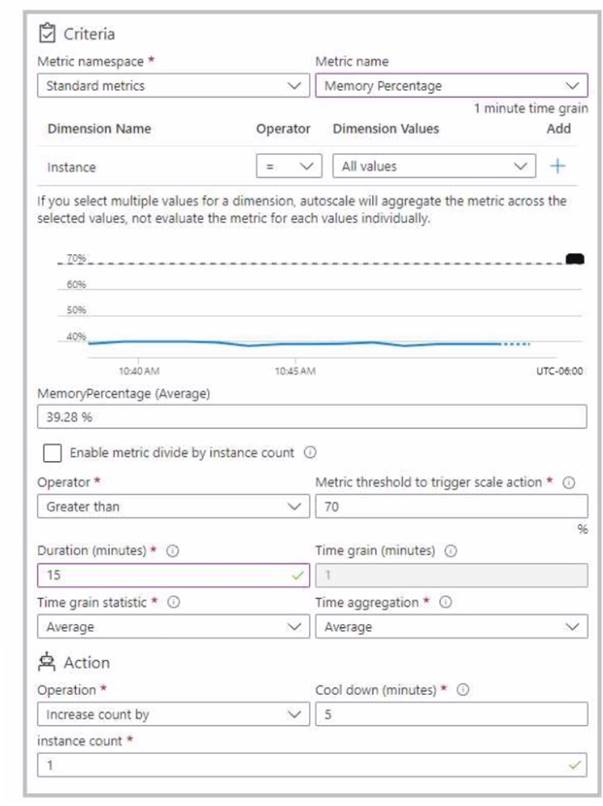Click info icon beside Time aggregation
603x806 pixels.
click(x=445, y=602)
